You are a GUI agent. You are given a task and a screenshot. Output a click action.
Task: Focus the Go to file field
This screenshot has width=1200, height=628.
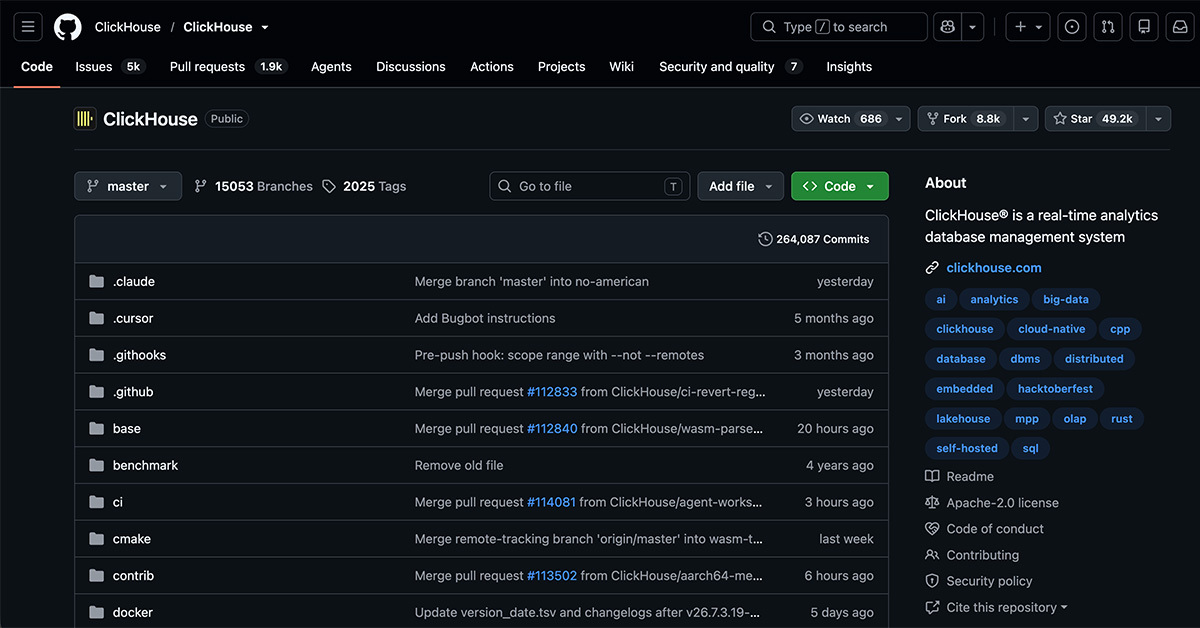(x=590, y=186)
